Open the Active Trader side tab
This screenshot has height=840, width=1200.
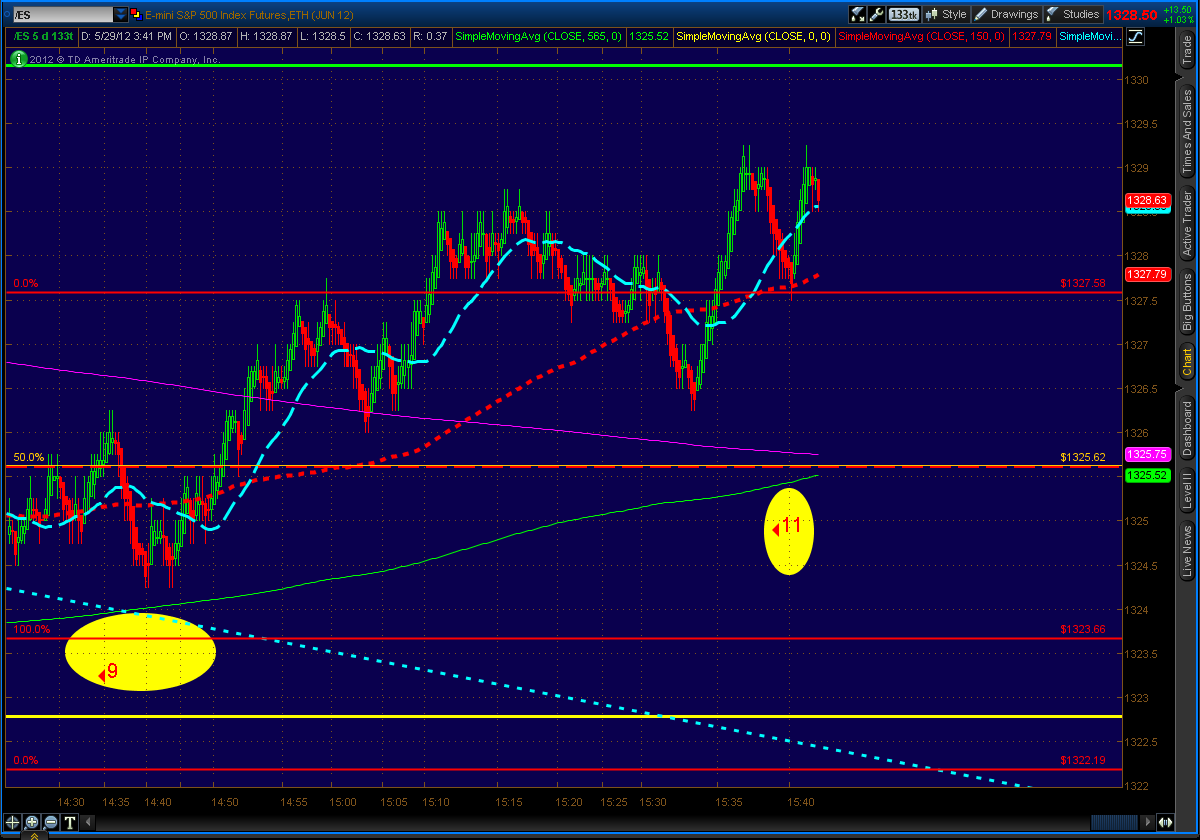pyautogui.click(x=1188, y=222)
